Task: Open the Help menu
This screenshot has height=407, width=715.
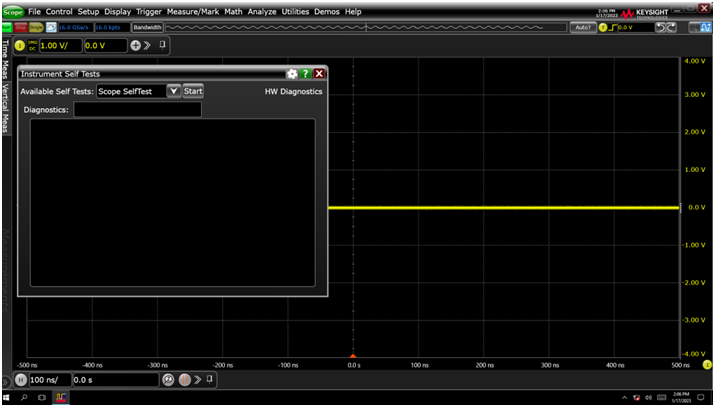Action: (353, 12)
